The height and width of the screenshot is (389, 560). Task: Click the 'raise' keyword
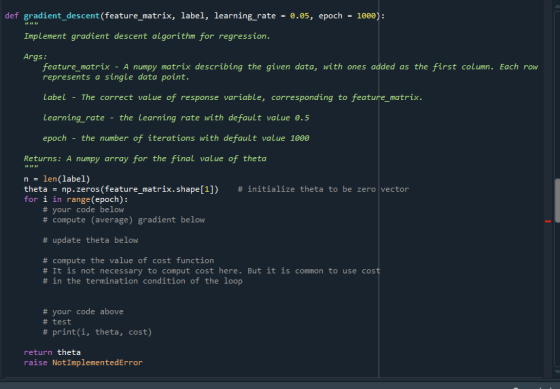pos(35,363)
